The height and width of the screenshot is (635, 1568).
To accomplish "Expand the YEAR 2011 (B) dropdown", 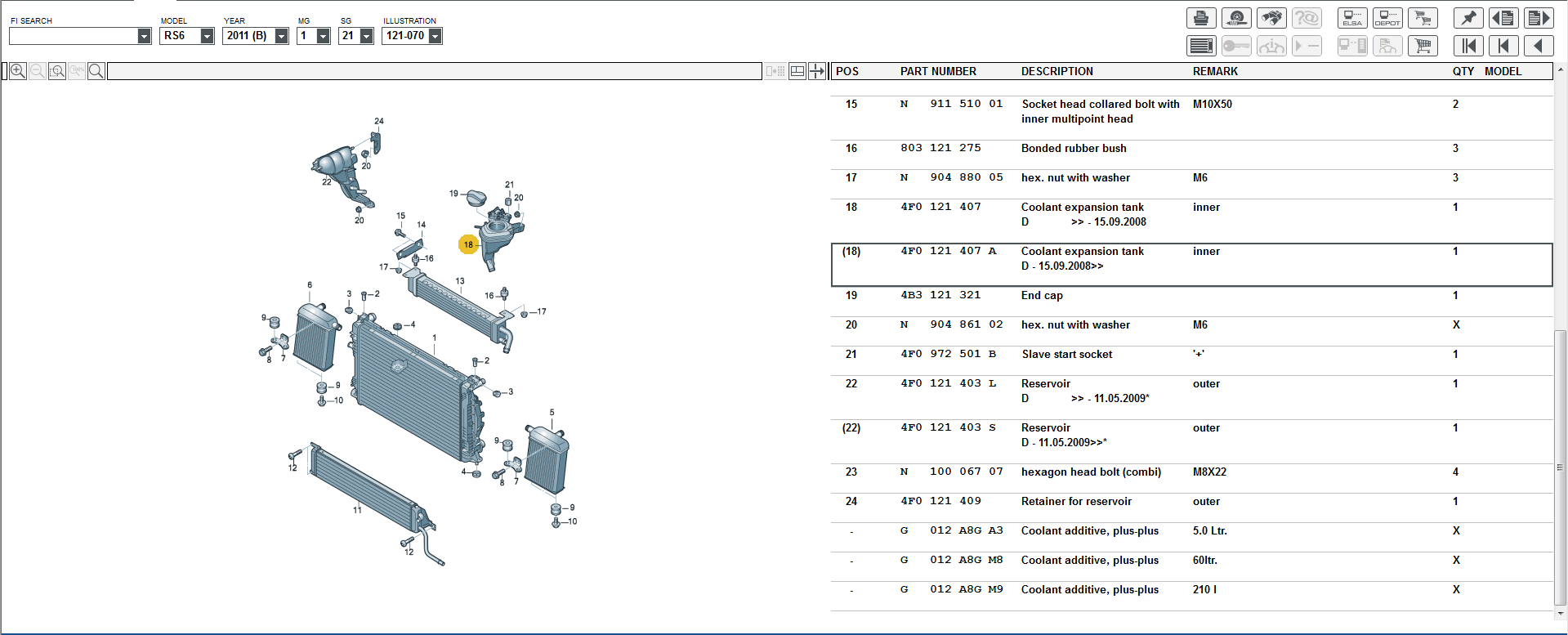I will pos(281,36).
